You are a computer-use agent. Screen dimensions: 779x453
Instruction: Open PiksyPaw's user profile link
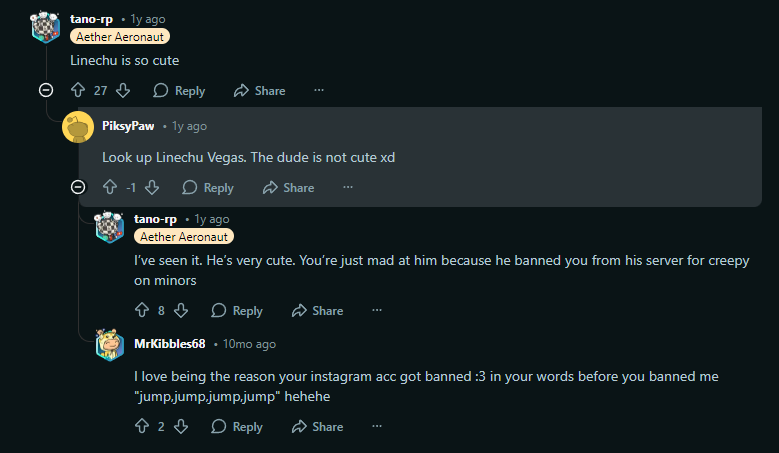[127, 126]
